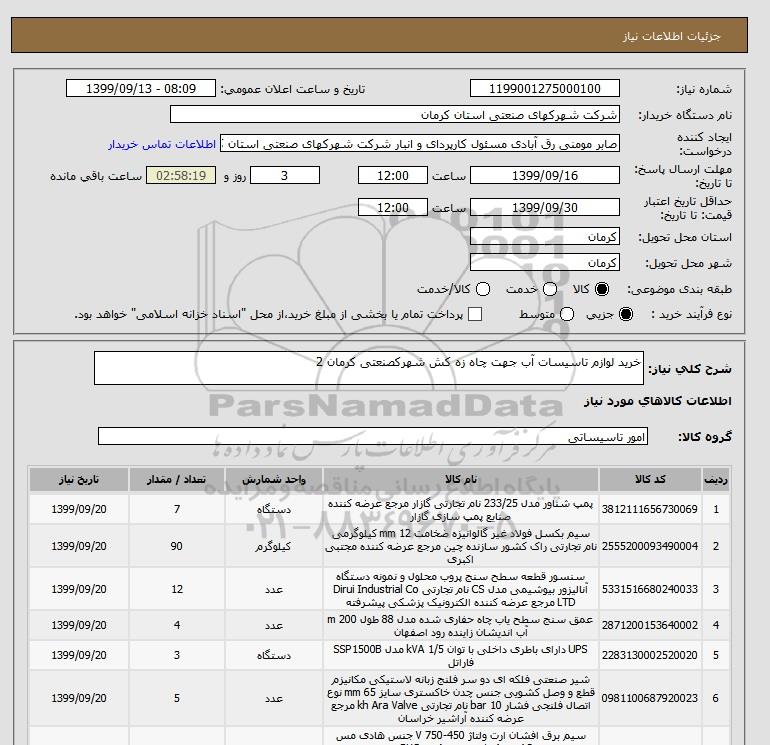Click need date 1399/09/20 in row 1

click(x=79, y=509)
